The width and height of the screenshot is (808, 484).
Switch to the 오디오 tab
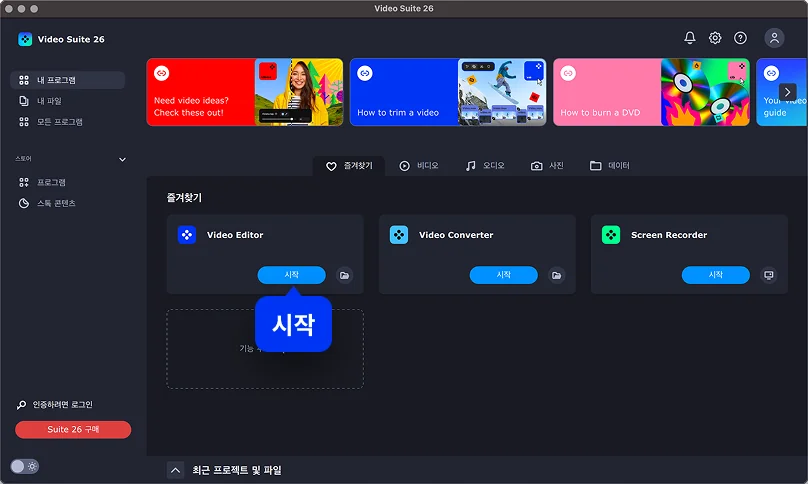(x=485, y=165)
